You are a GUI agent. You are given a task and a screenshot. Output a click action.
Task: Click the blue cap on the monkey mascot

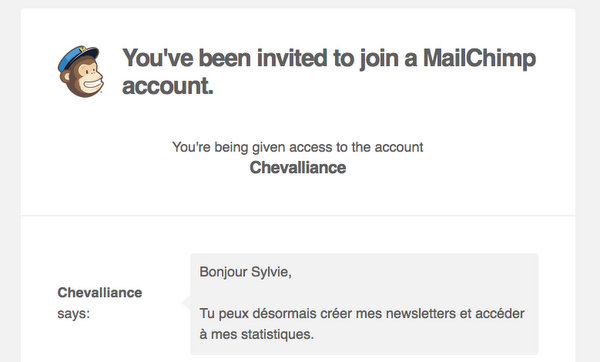coord(77,57)
